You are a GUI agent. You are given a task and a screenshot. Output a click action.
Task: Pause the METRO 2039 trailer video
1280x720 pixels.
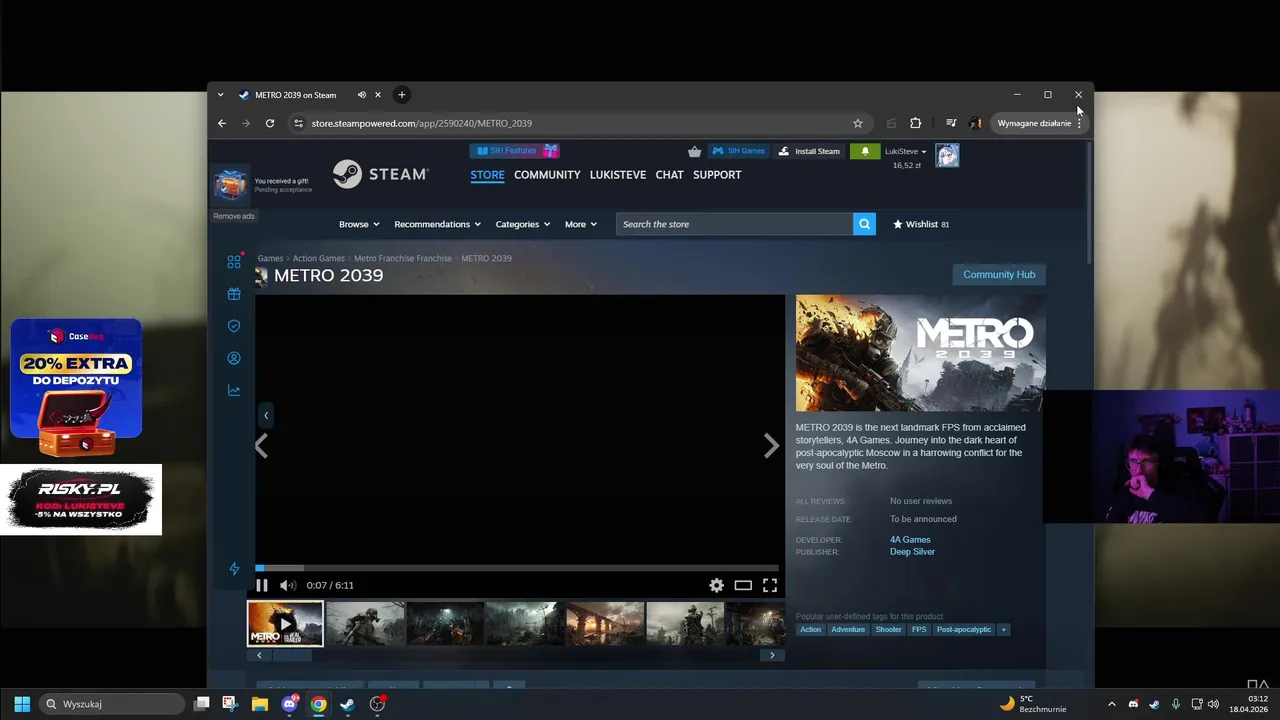point(262,585)
